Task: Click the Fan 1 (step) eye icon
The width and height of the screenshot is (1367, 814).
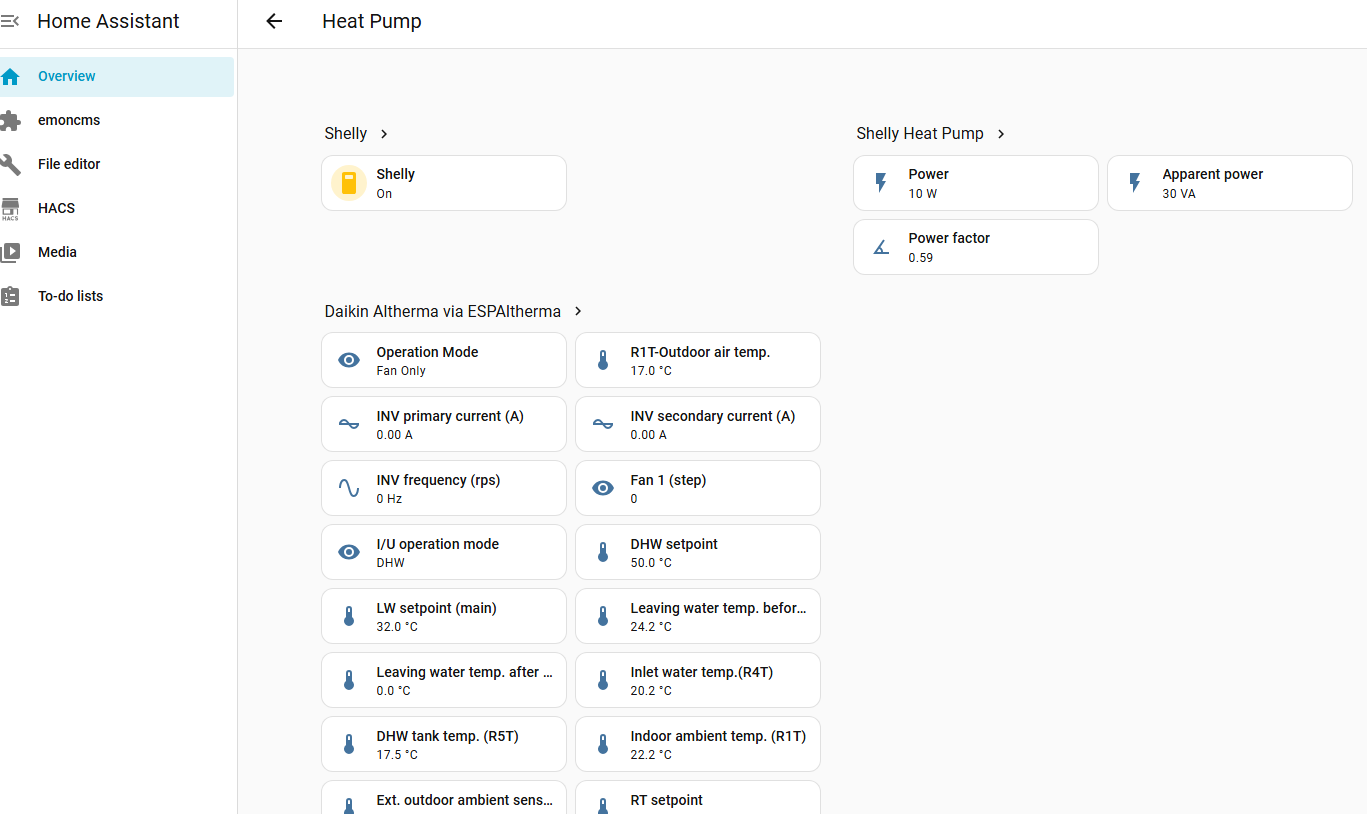Action: 603,489
